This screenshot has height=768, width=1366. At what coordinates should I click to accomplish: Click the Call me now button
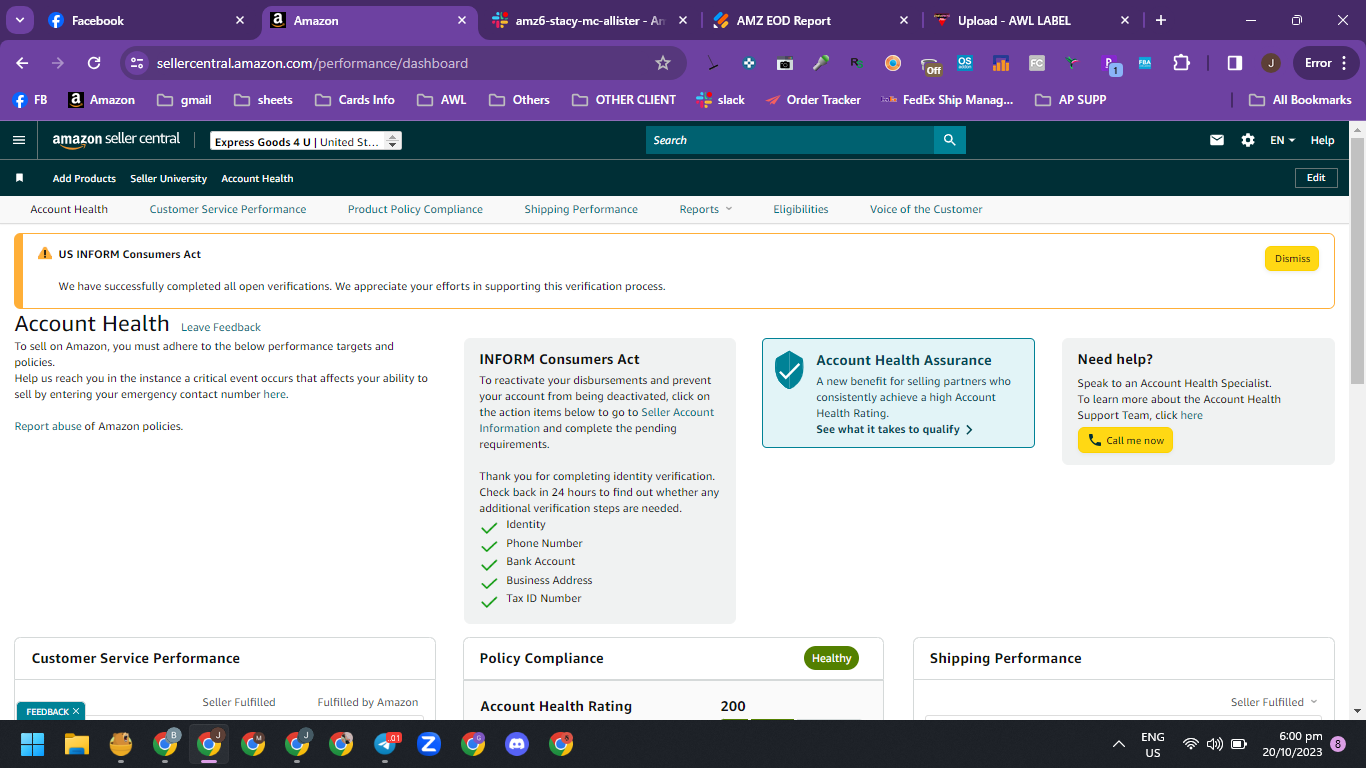click(x=1125, y=440)
